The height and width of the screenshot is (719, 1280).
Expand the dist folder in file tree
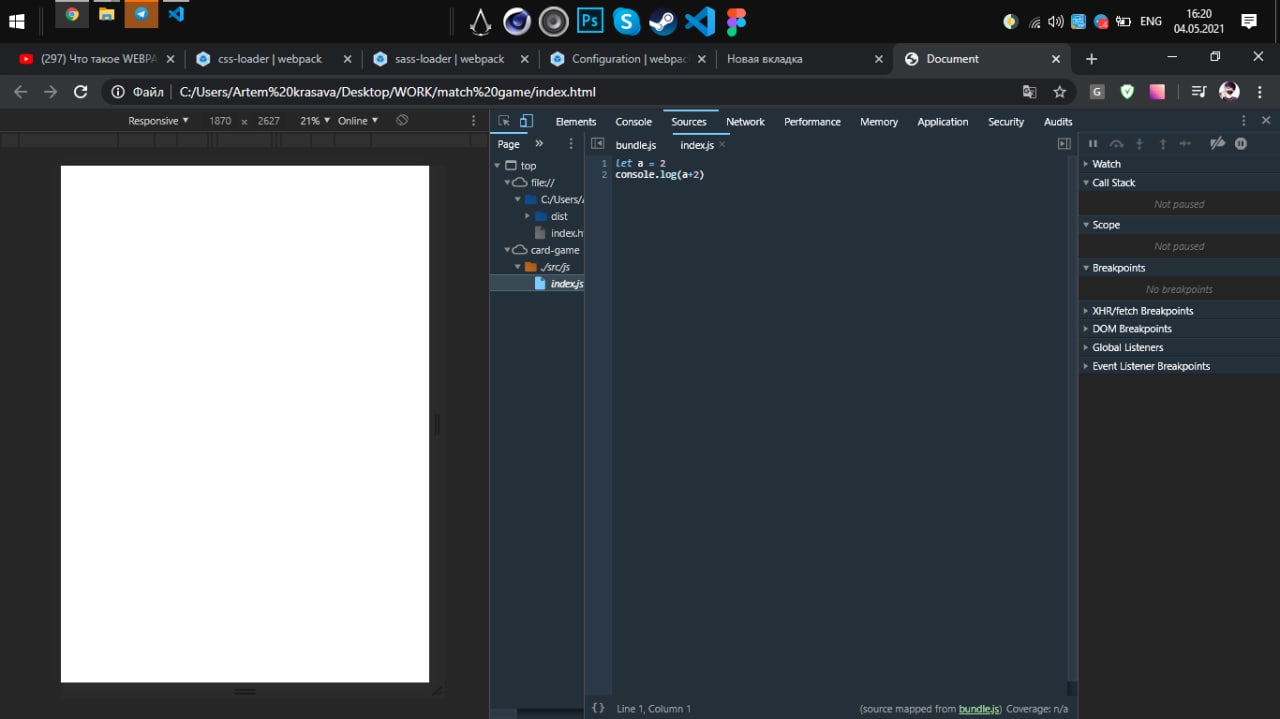pos(528,216)
